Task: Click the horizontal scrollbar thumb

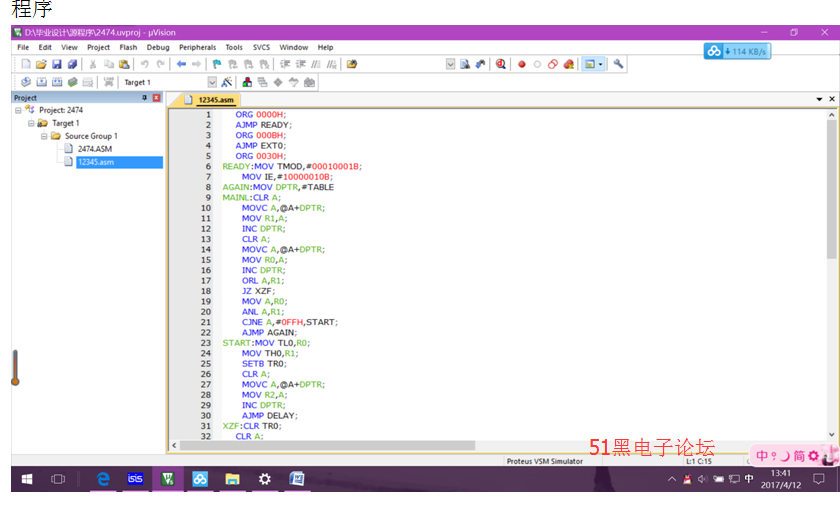Action: point(327,445)
